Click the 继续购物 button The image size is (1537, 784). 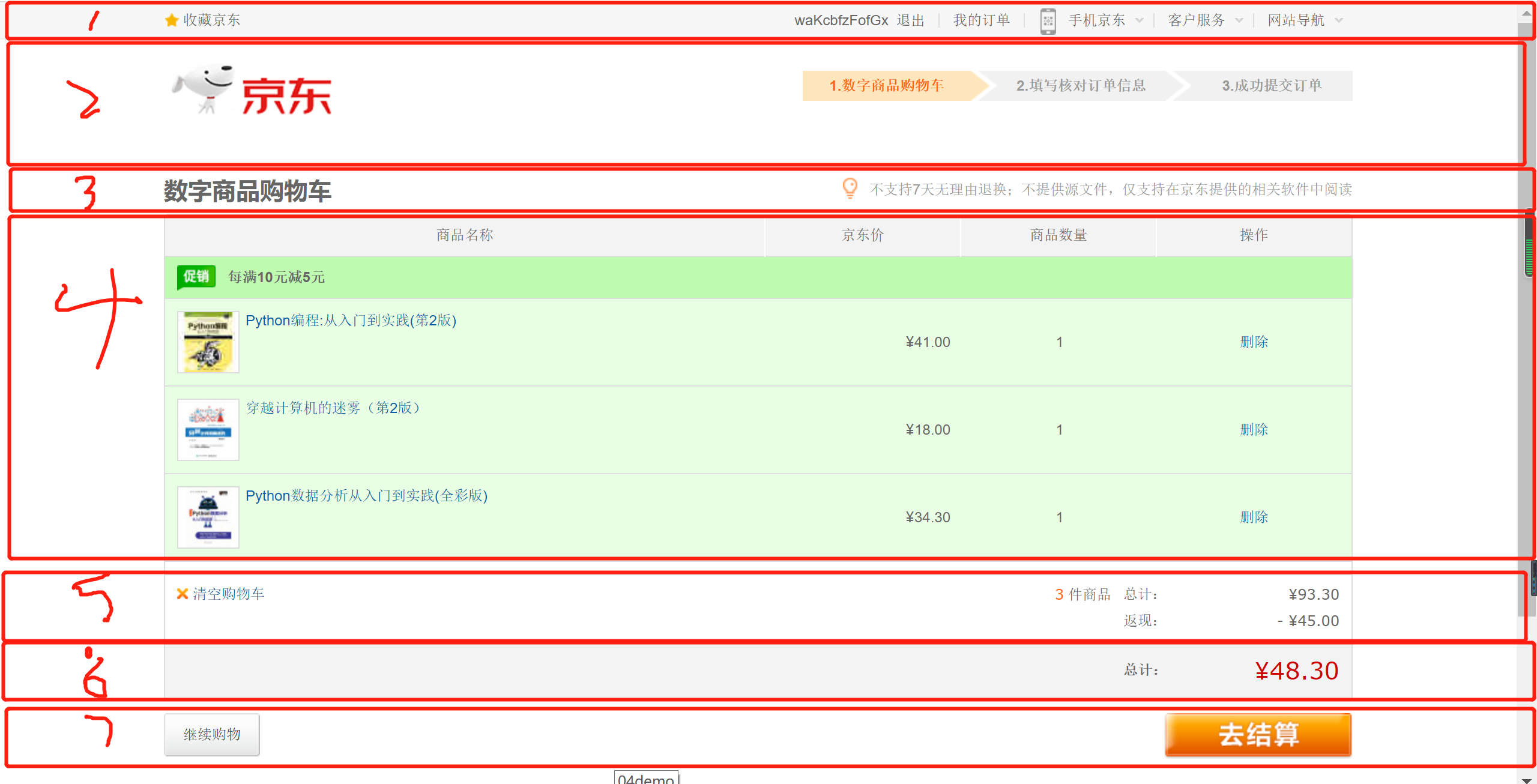[212, 734]
